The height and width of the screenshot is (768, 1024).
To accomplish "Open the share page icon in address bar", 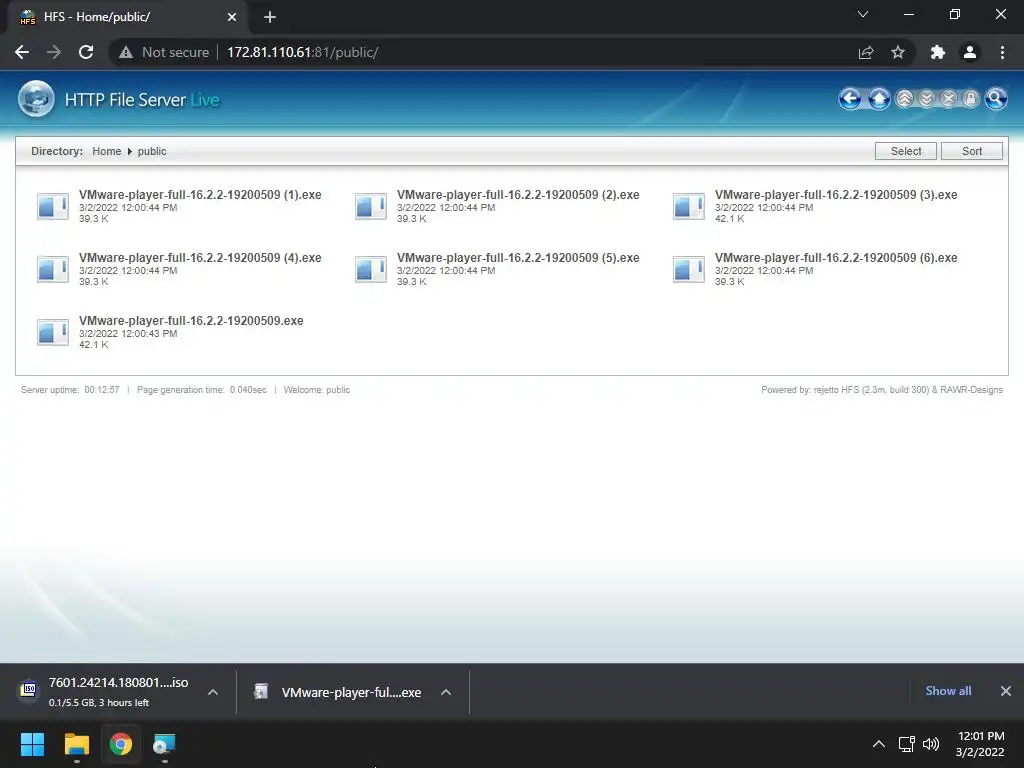I will [866, 52].
